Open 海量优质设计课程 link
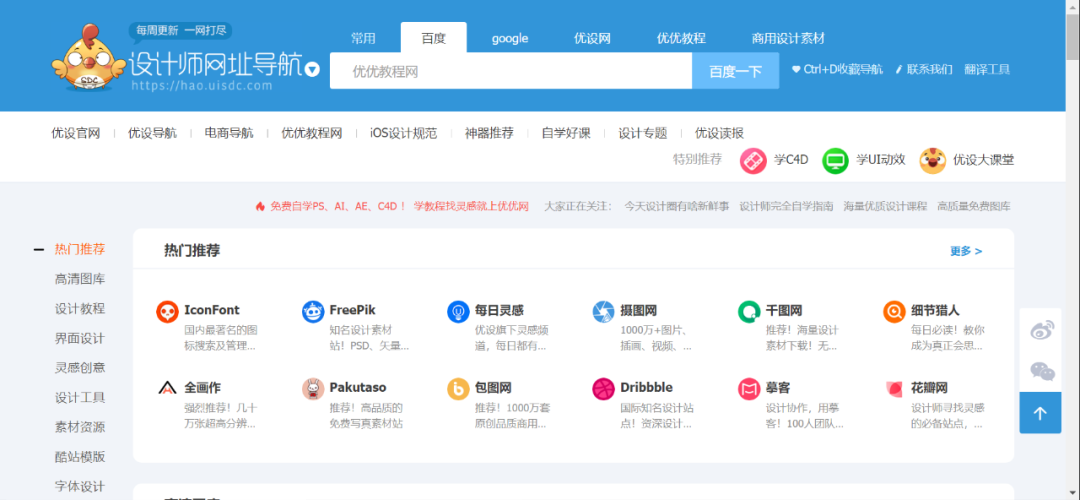1080x500 pixels. click(x=885, y=206)
